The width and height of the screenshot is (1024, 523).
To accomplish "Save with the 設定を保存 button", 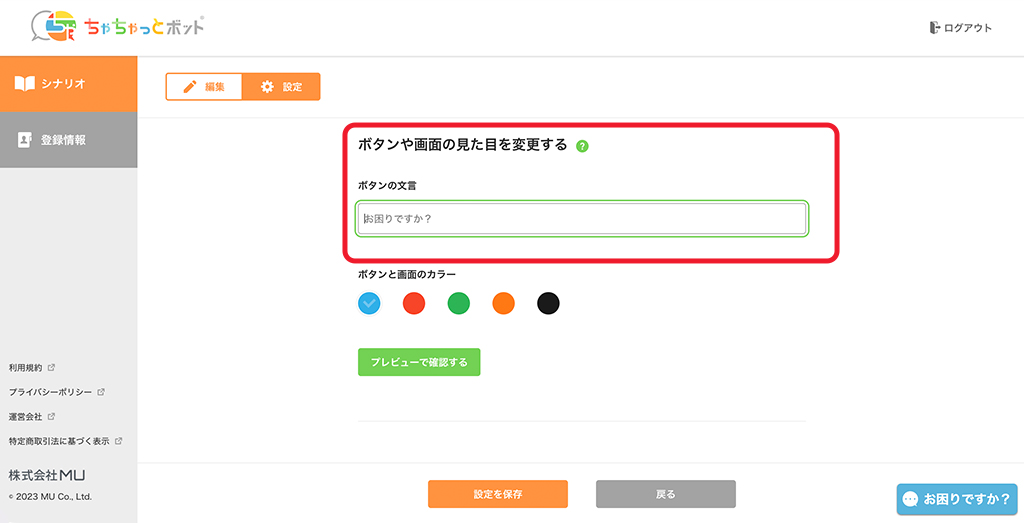I will pyautogui.click(x=498, y=494).
